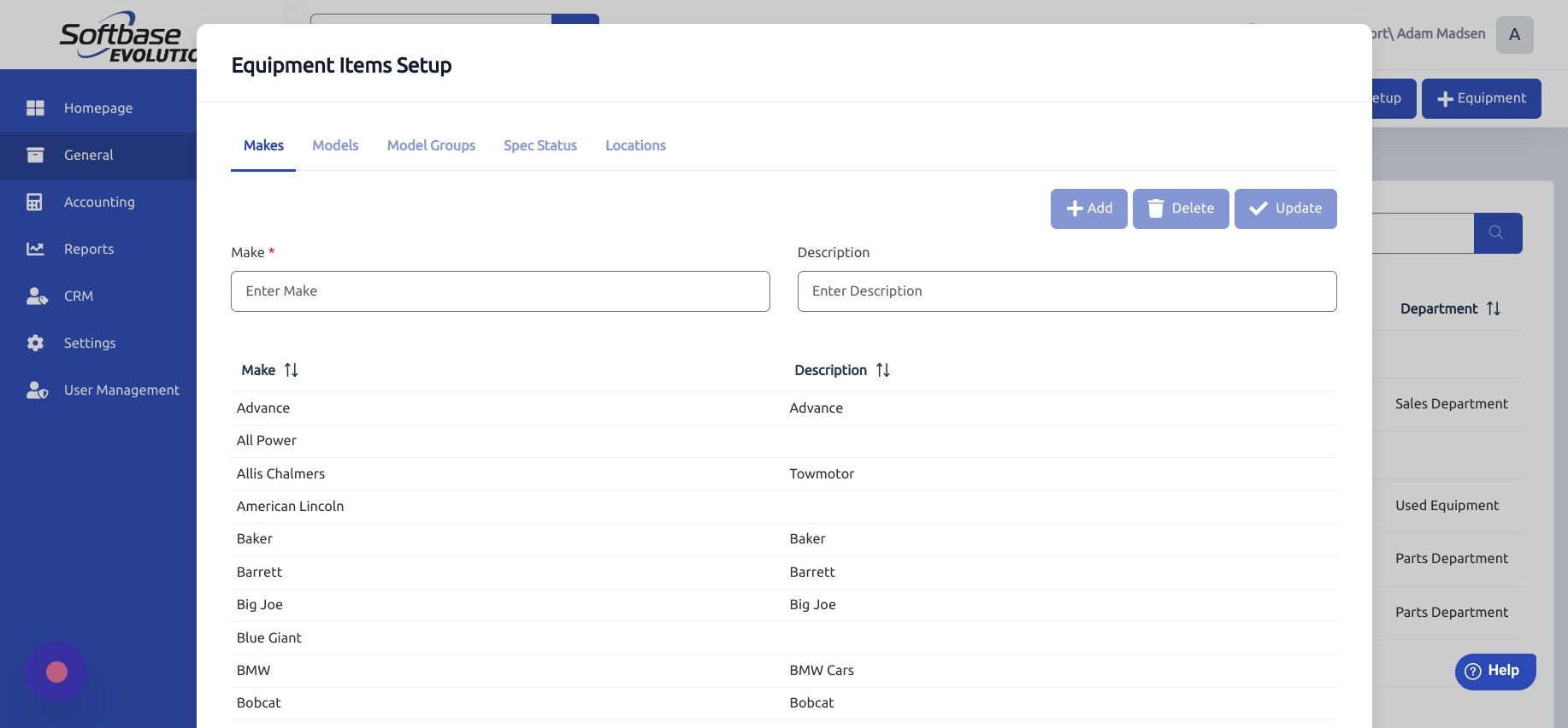The height and width of the screenshot is (728, 1568).
Task: Click Sales Department in background list
Action: coord(1451,404)
